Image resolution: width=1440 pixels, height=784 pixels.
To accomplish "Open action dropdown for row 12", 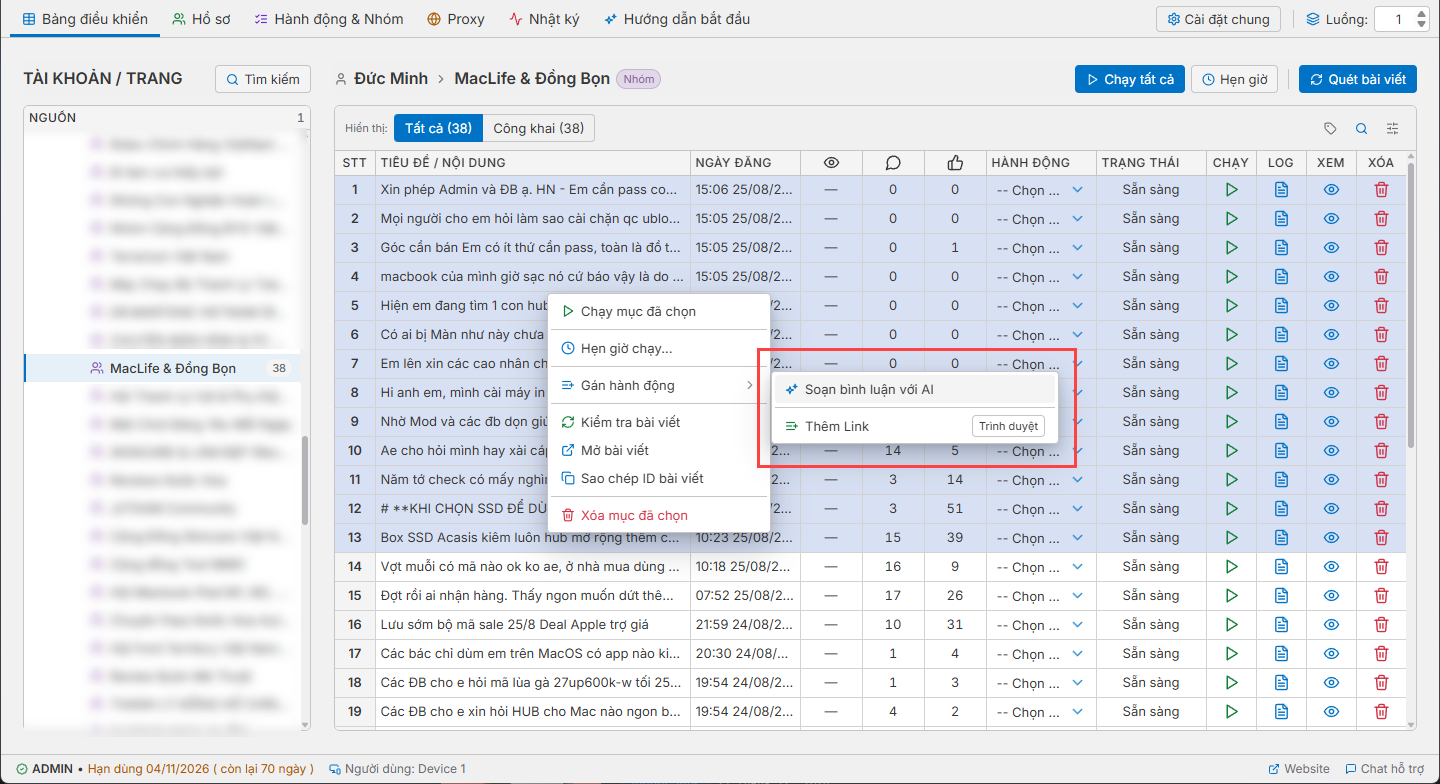I will 1040,509.
